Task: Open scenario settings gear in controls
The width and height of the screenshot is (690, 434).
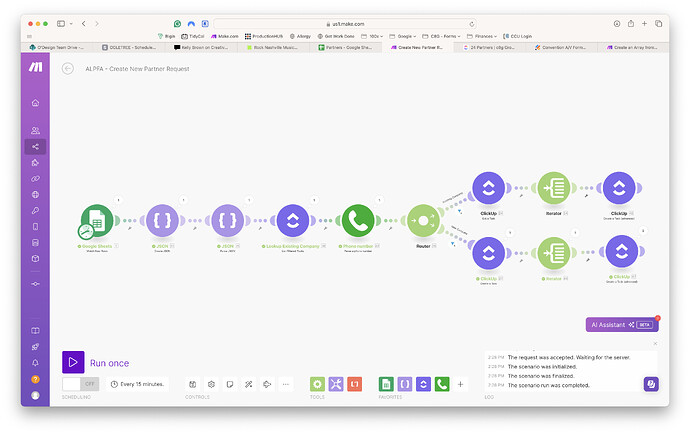Action: 211,384
